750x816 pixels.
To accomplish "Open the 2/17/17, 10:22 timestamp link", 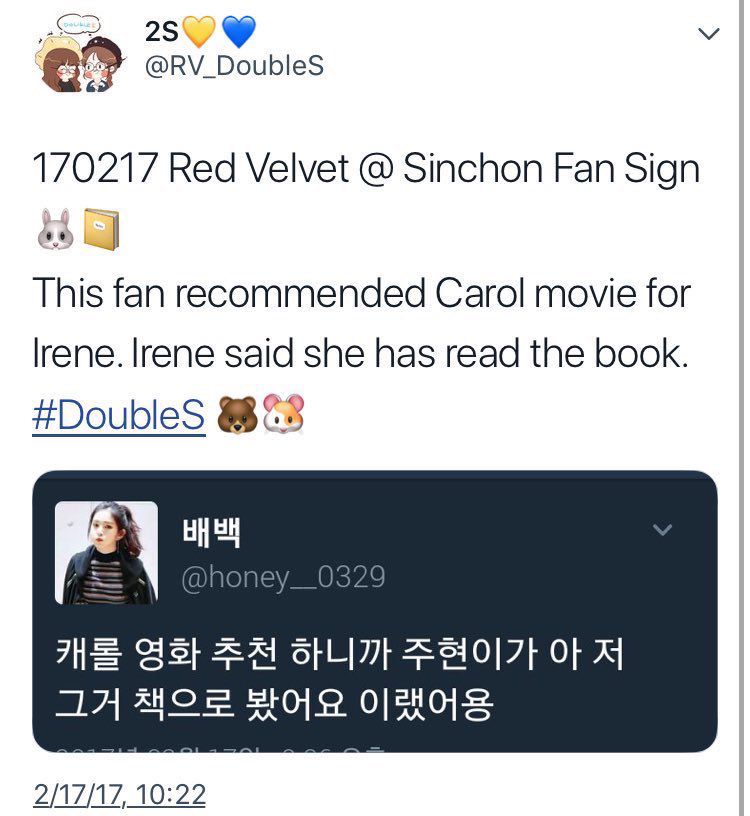I will [120, 795].
